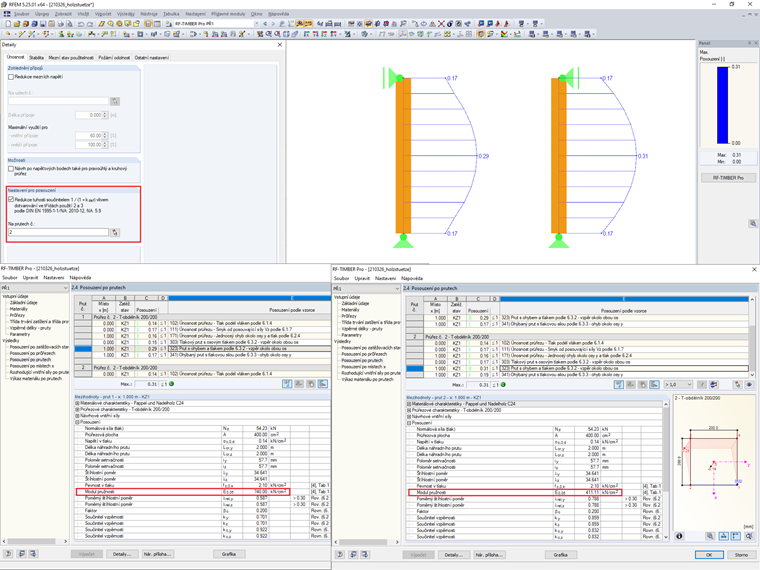Switch to 'Požární odolnost' tab

tap(114, 58)
